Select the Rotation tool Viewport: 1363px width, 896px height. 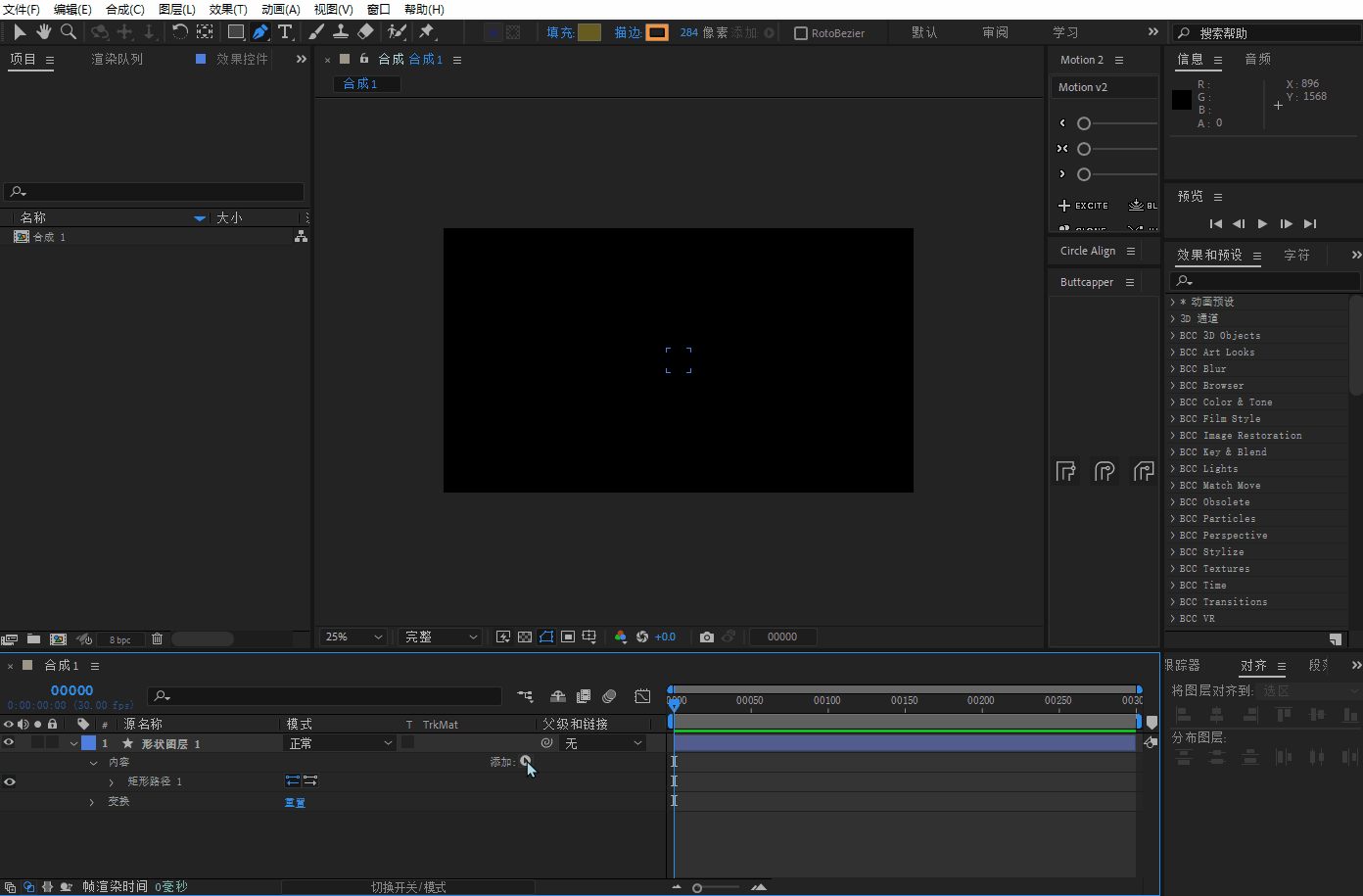pos(179,32)
